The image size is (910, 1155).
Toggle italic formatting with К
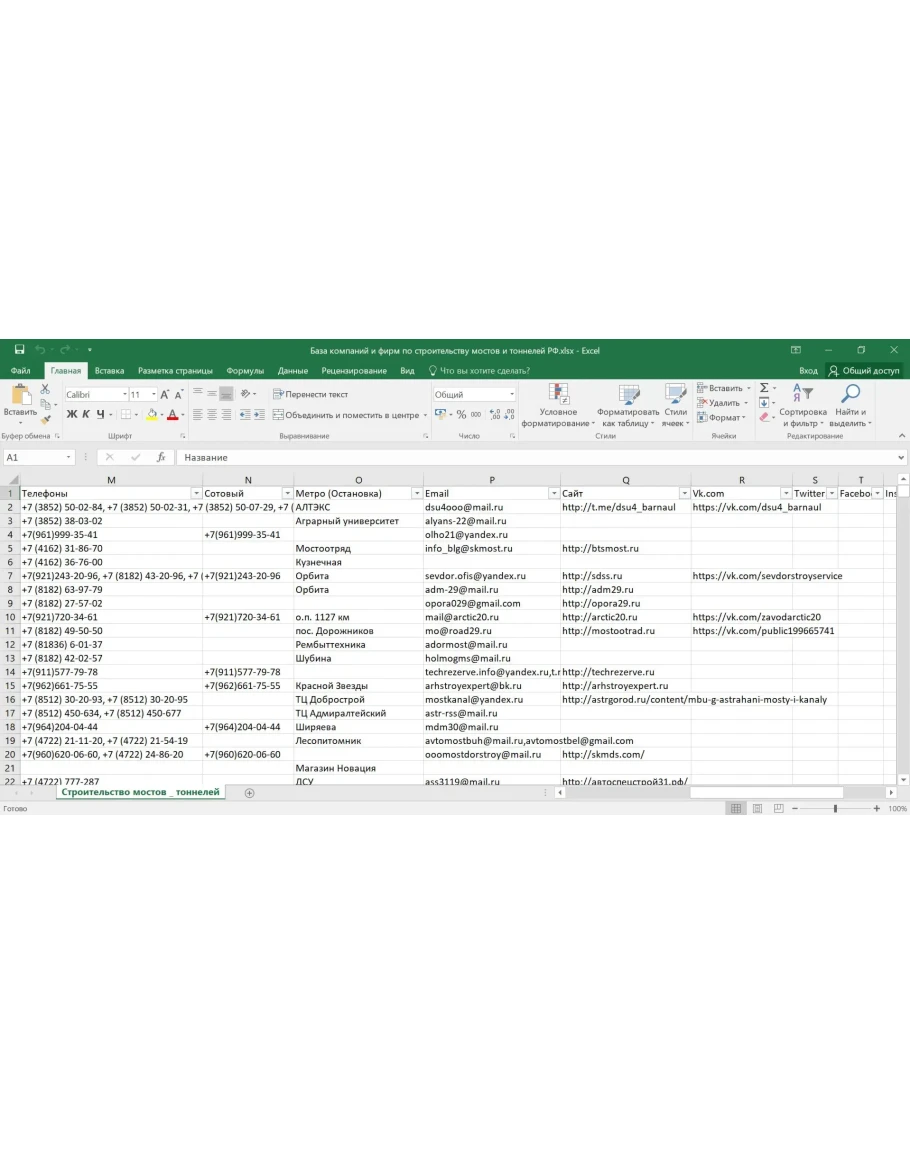coord(85,415)
